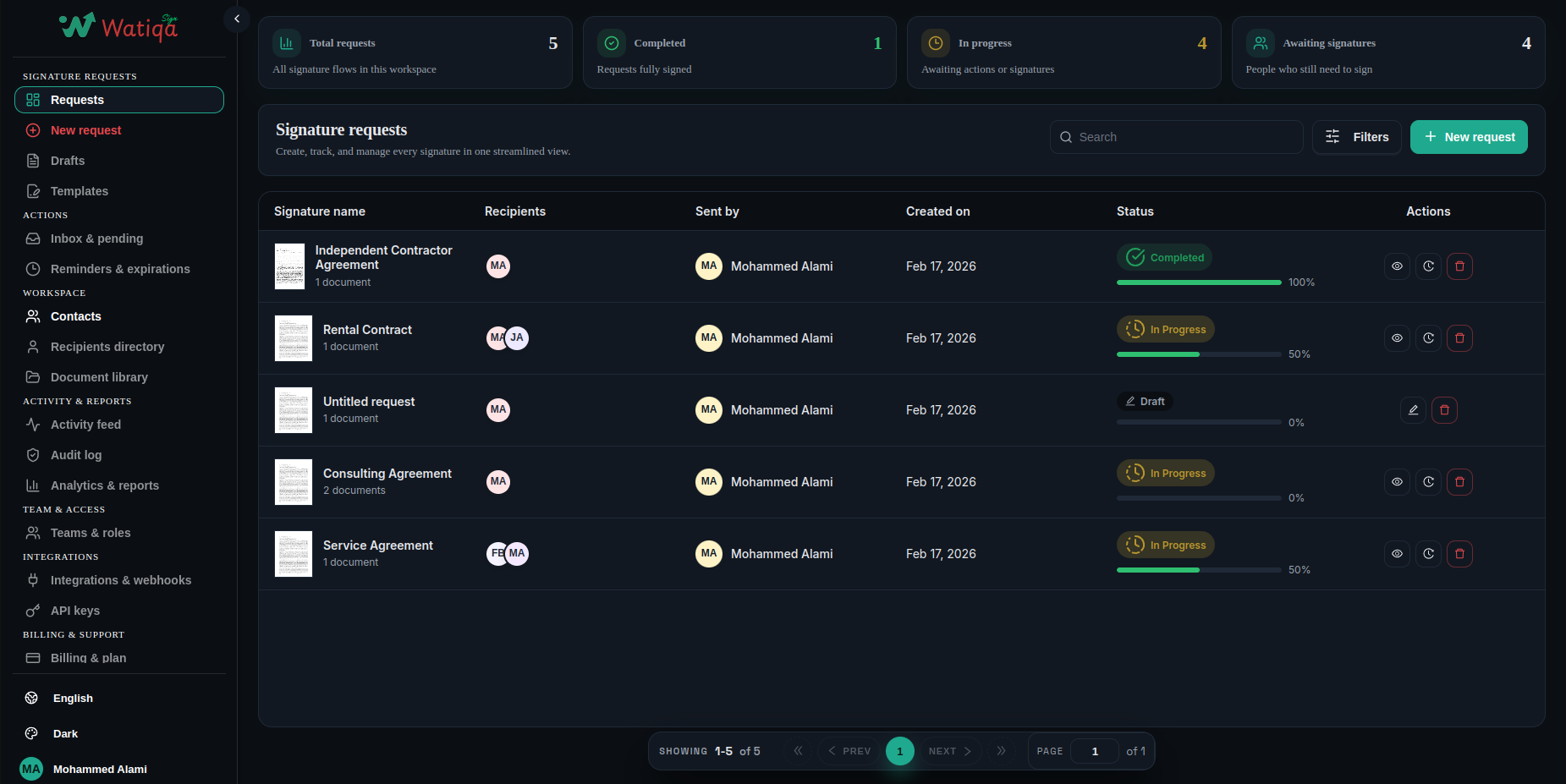Collapse the sidebar with the chevron button
The width and height of the screenshot is (1566, 784).
tap(237, 19)
